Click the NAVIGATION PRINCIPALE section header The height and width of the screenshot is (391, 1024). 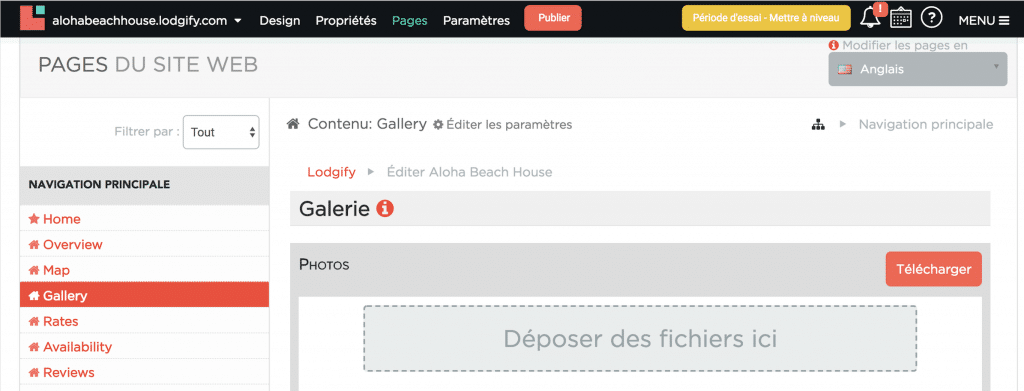tap(144, 185)
